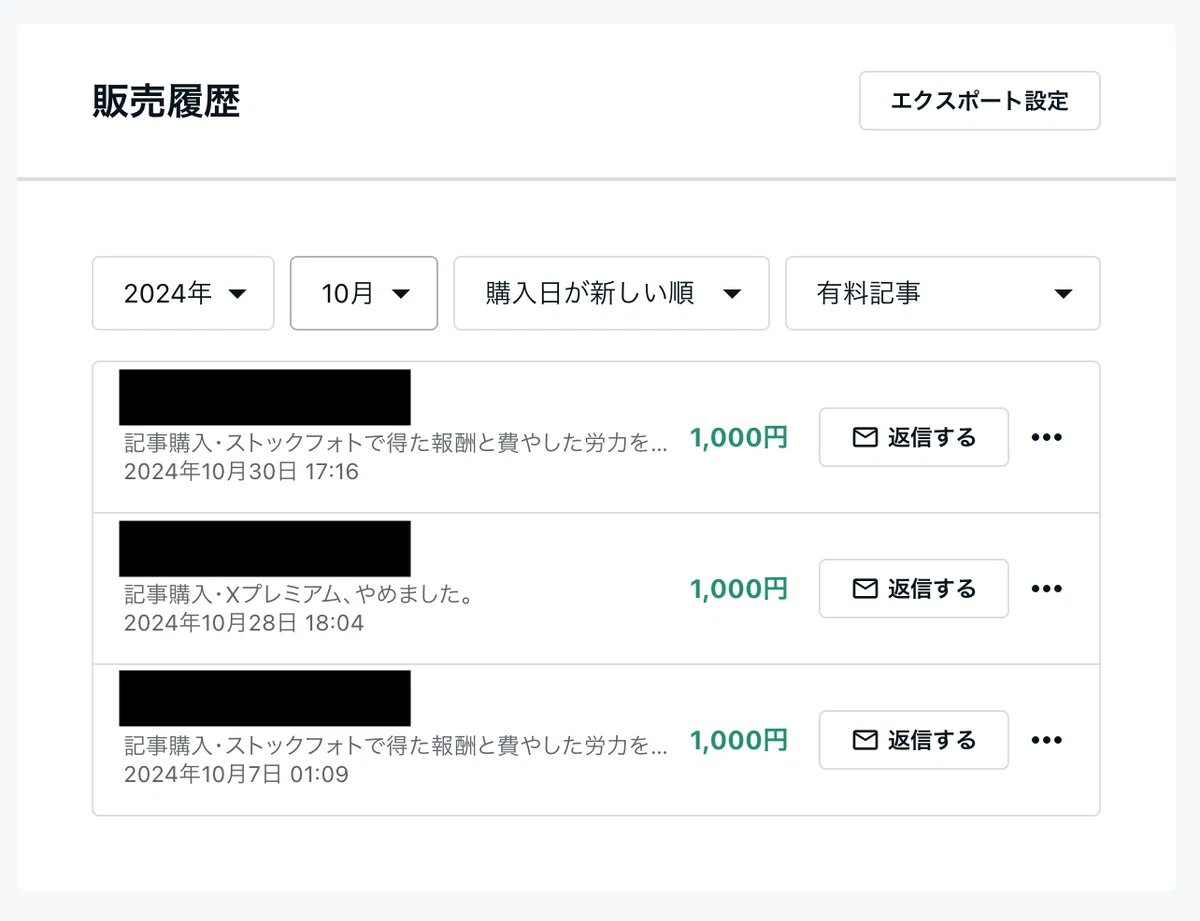Expand the 購入日が新しい順 sort dropdown

coord(611,293)
